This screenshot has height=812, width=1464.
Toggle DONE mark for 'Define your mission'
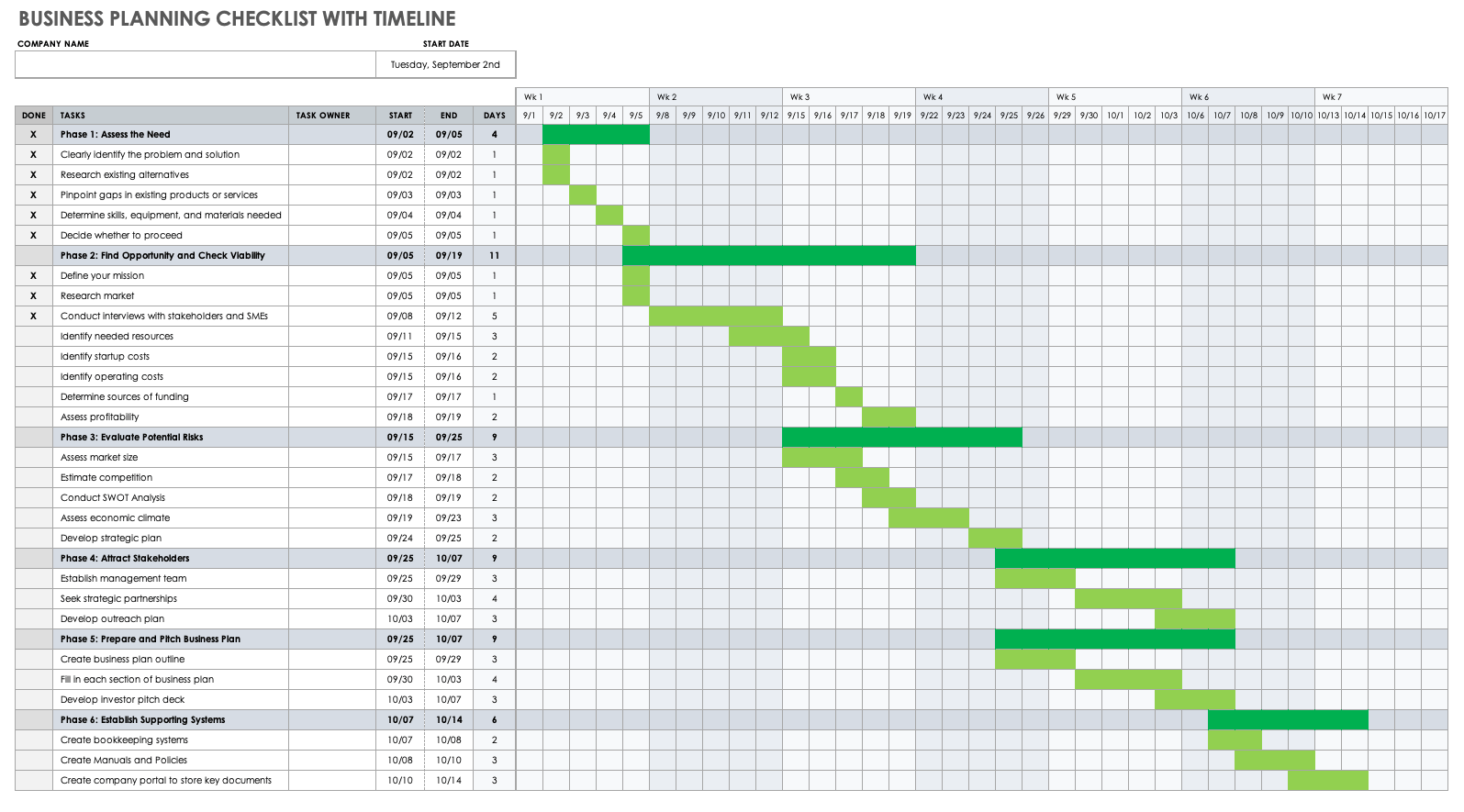coord(34,276)
